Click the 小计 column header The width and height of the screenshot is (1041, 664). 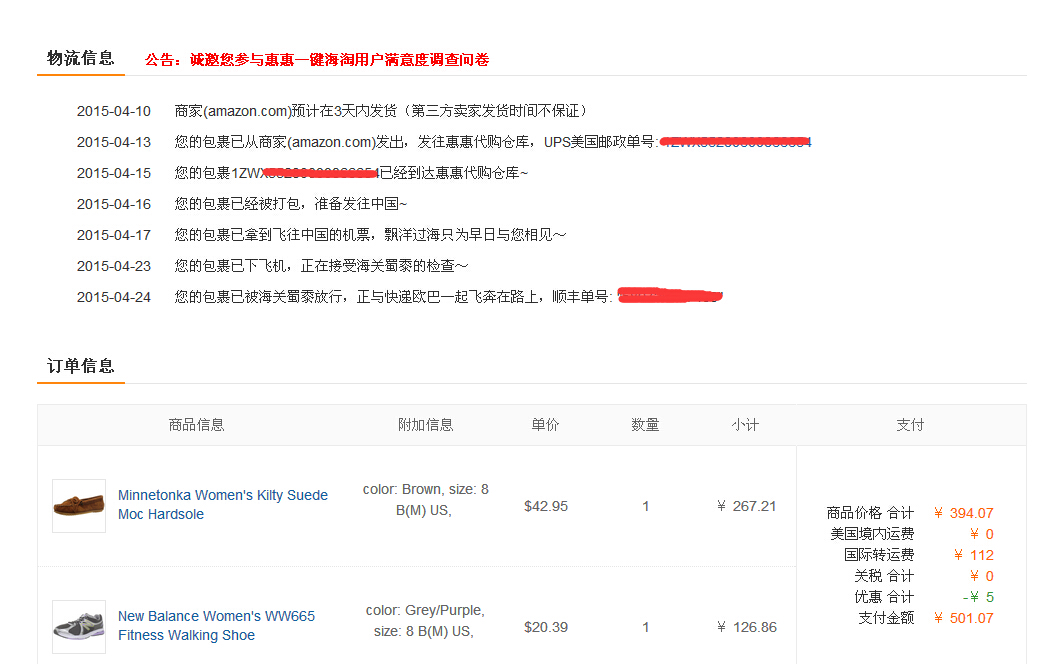coord(745,425)
